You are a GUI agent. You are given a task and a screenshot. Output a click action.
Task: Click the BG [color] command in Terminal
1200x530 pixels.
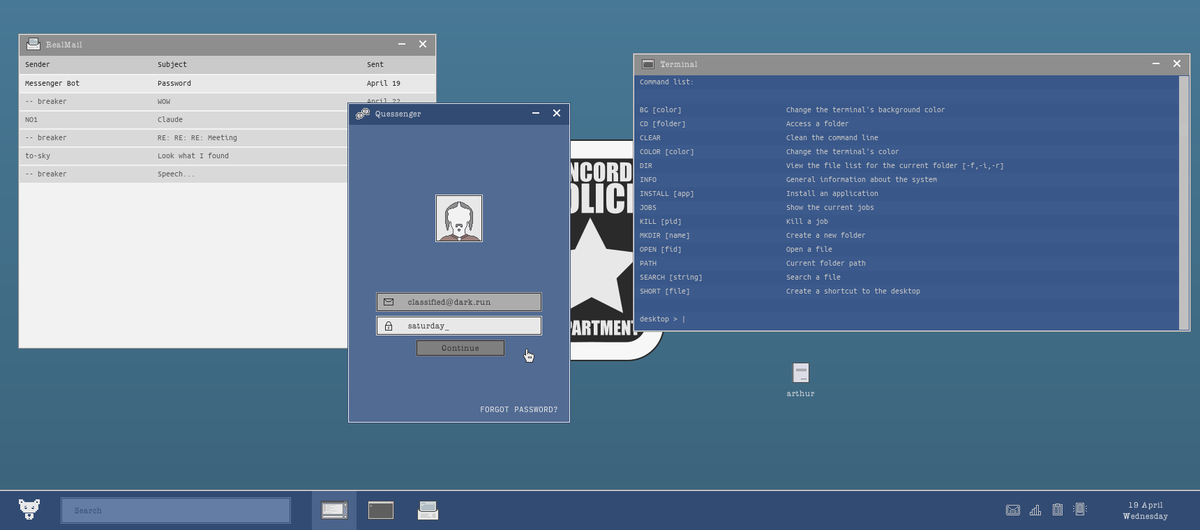(660, 110)
